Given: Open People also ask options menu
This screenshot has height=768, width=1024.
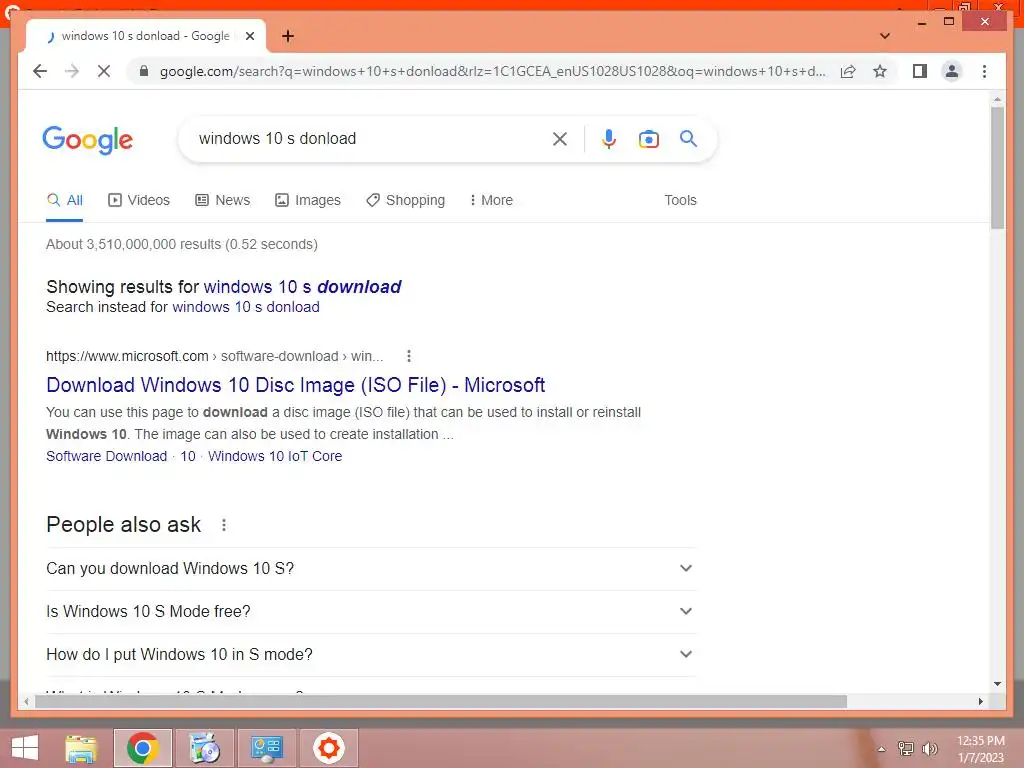Looking at the screenshot, I should point(224,525).
